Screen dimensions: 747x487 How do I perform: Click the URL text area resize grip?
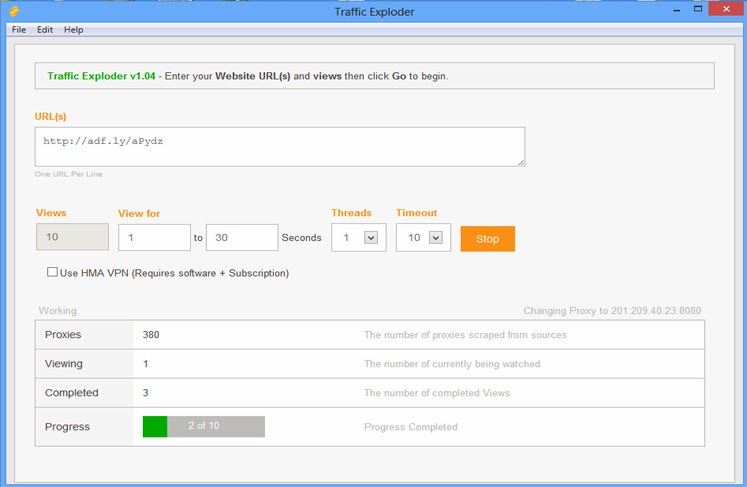(521, 162)
